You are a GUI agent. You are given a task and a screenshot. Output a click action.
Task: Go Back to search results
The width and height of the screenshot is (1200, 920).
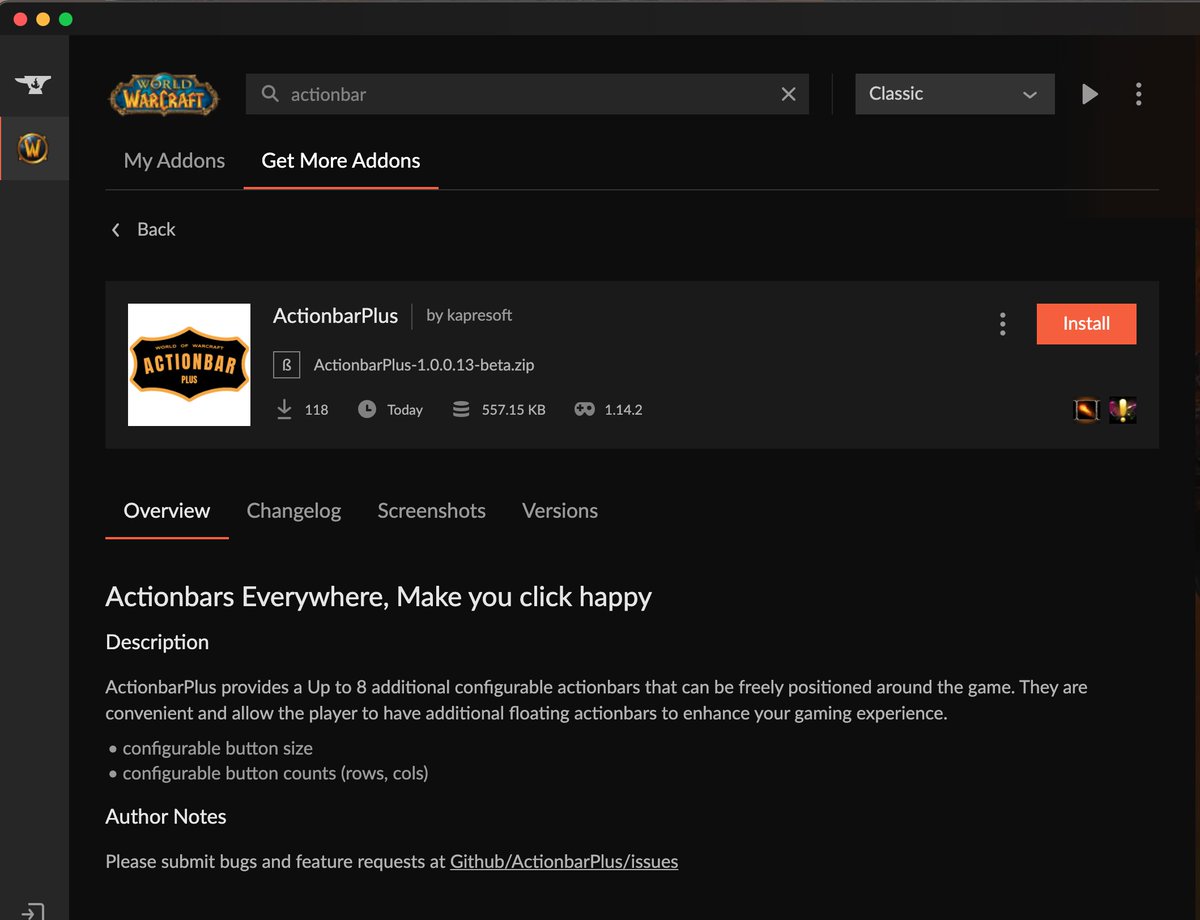tap(143, 230)
